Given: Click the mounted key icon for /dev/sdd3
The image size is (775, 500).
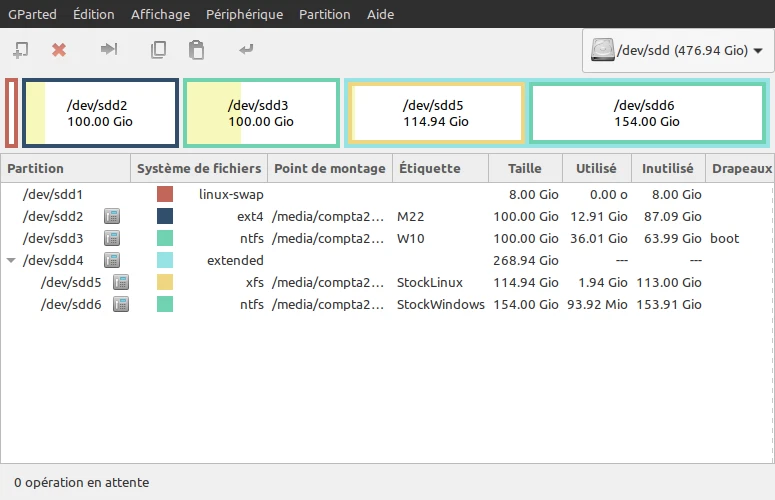Looking at the screenshot, I should (x=112, y=238).
